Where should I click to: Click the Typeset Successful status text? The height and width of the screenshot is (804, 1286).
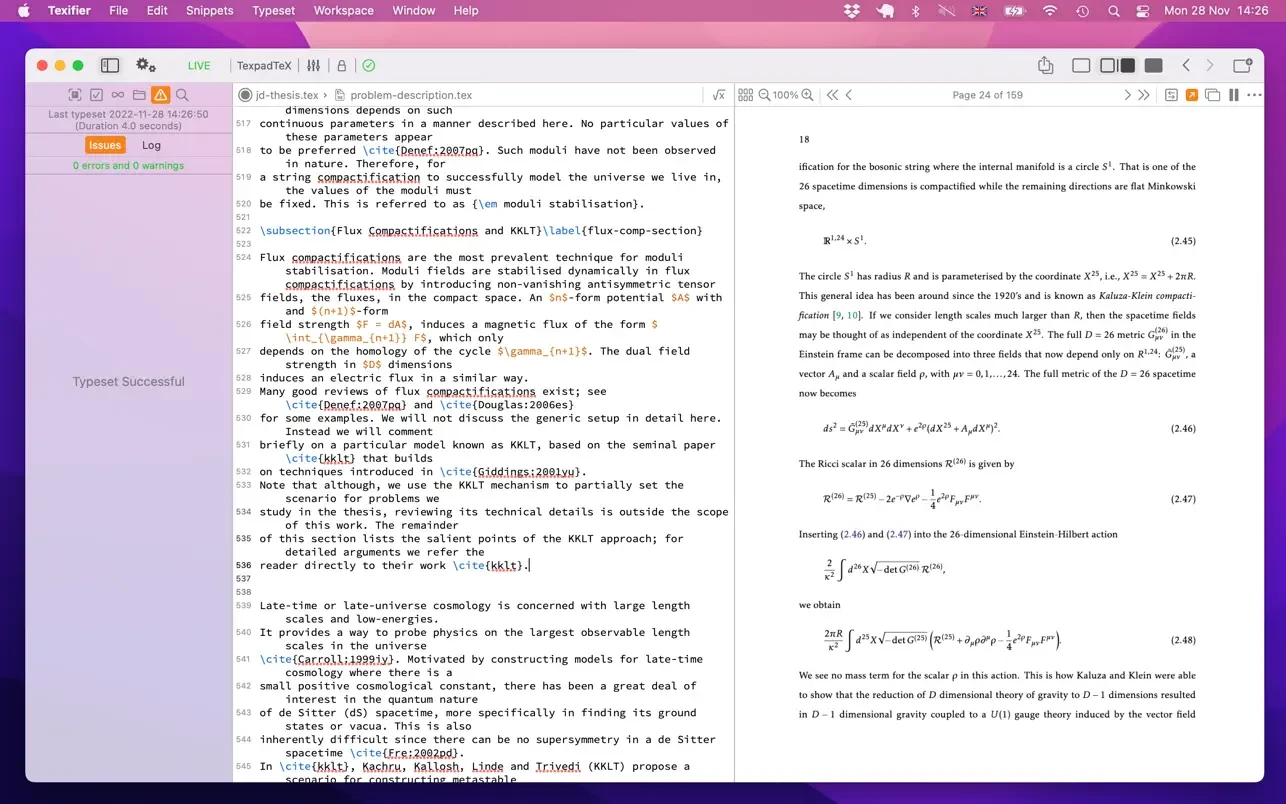pos(128,382)
